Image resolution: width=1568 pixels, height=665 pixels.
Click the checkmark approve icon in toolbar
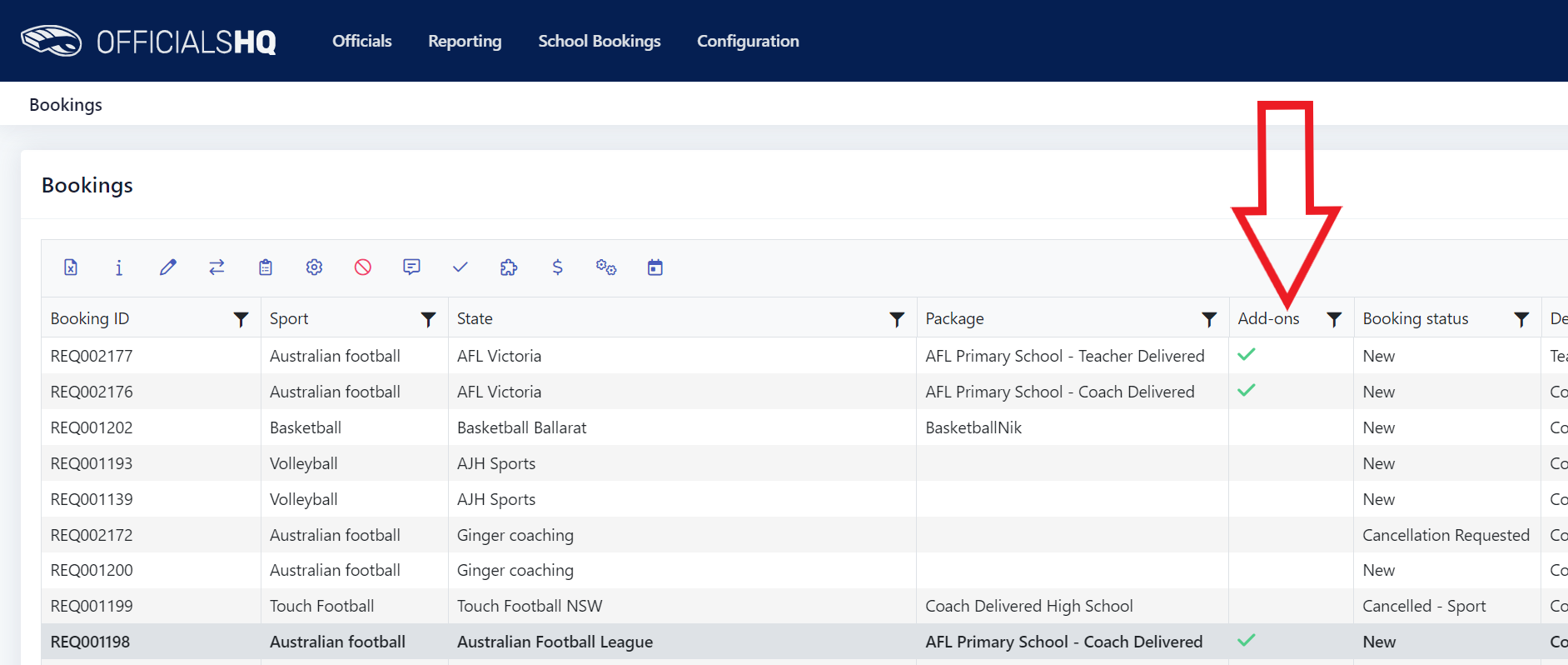(x=460, y=267)
